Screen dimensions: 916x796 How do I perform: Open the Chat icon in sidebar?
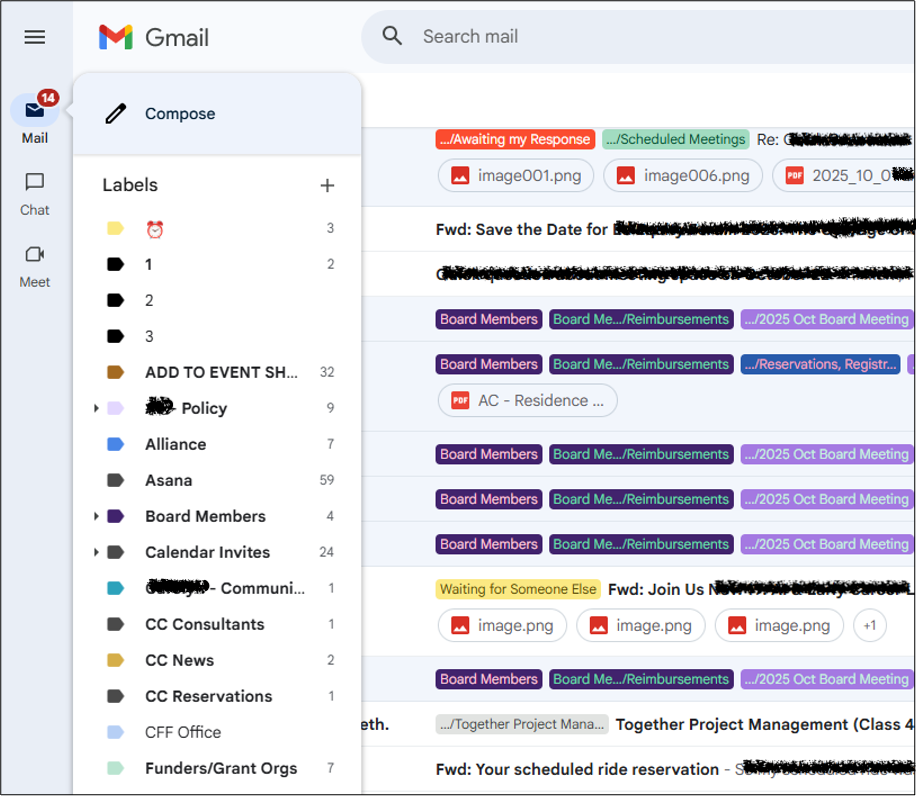35,182
